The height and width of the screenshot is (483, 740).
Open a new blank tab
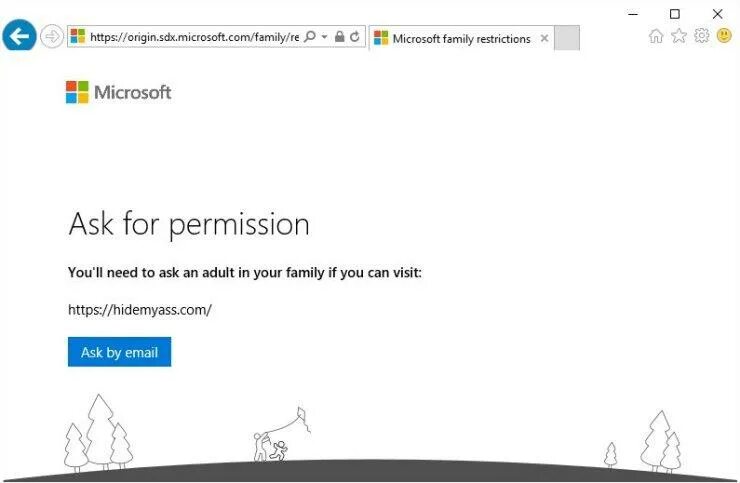click(567, 38)
